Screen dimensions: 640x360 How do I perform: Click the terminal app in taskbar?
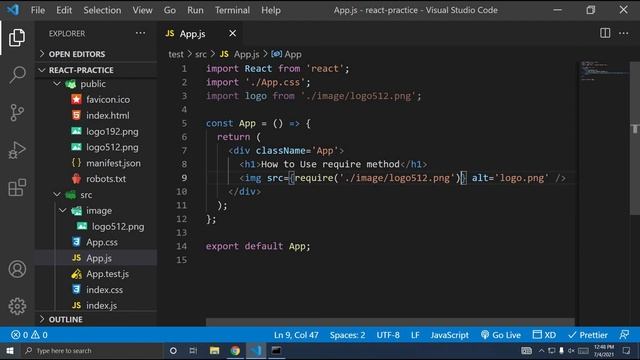coord(276,351)
